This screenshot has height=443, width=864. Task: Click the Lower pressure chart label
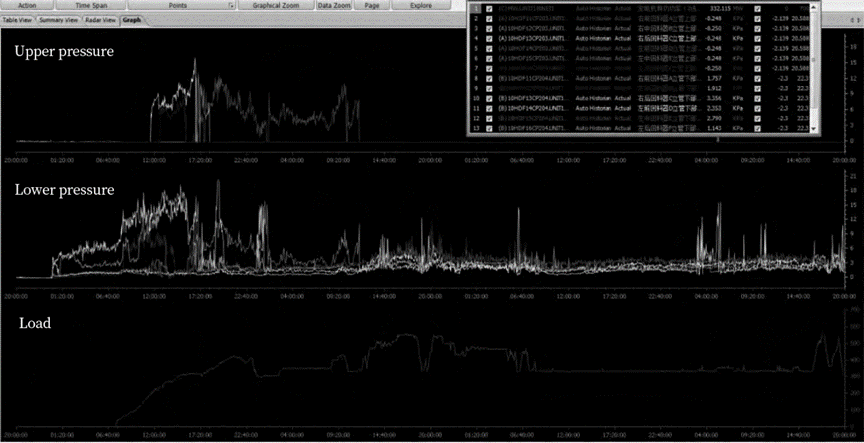64,190
